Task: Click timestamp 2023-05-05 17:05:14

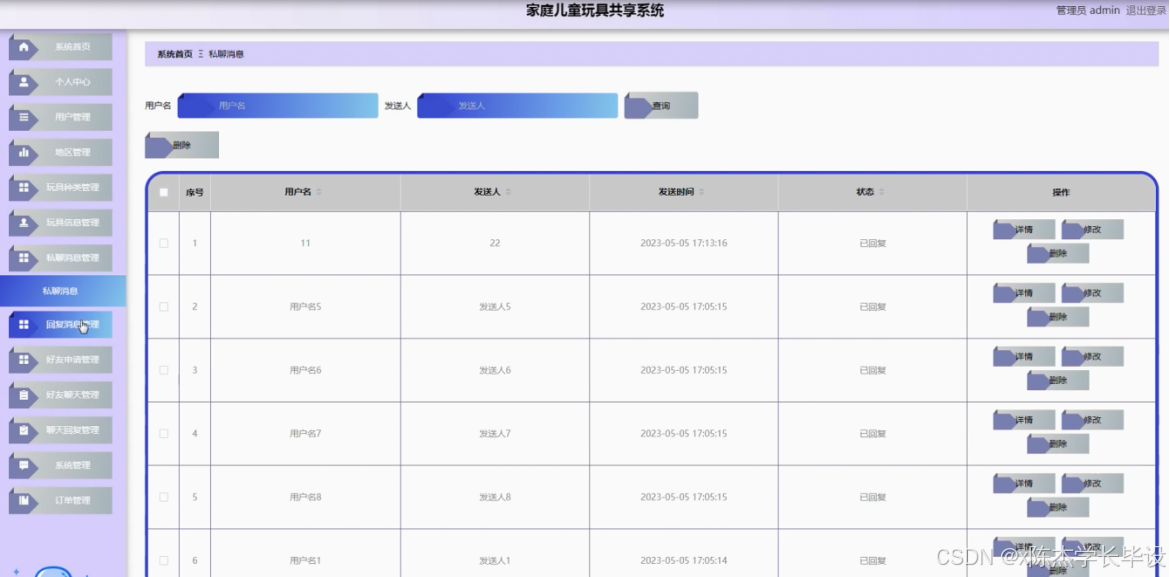Action: (683, 561)
